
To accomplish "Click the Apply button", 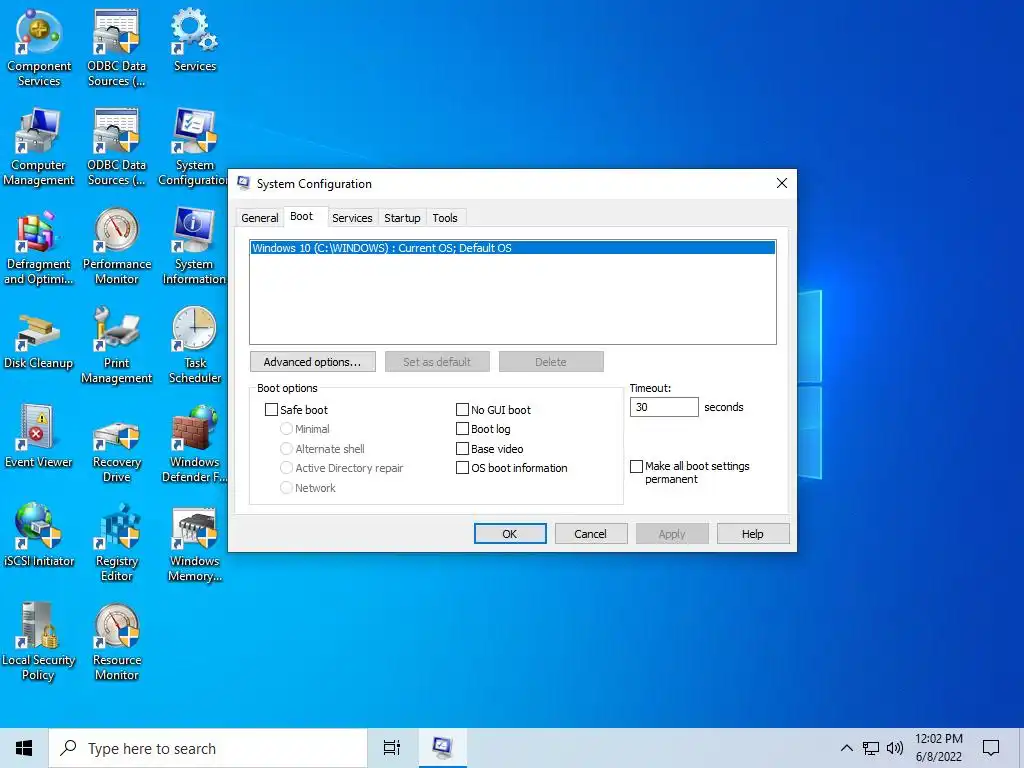I will [x=671, y=534].
